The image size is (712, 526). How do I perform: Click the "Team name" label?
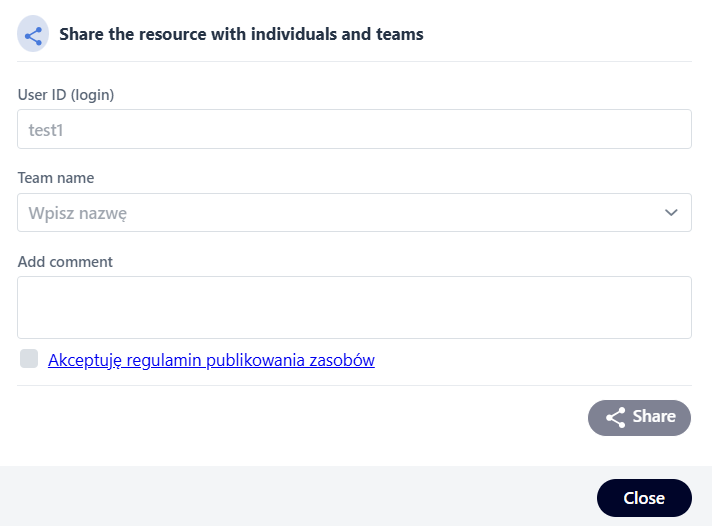(x=56, y=178)
